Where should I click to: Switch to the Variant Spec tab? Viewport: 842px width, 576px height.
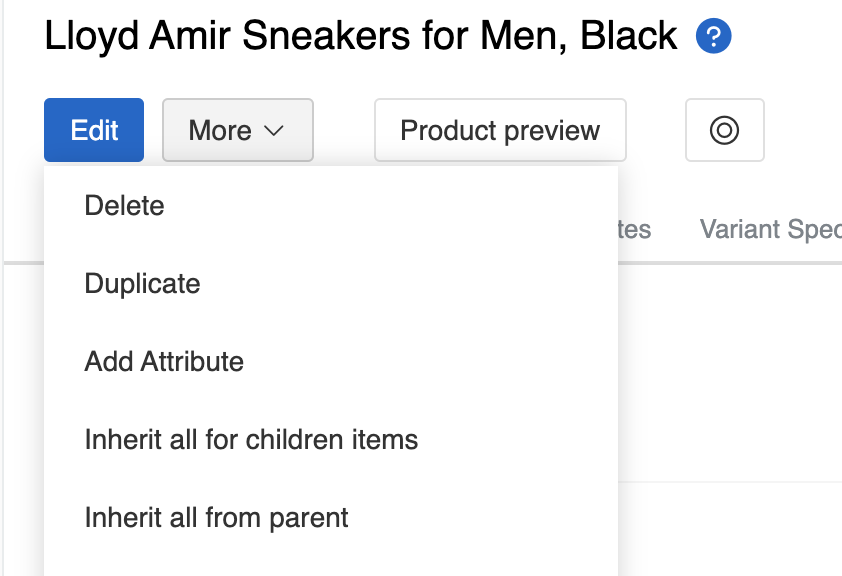pos(770,229)
